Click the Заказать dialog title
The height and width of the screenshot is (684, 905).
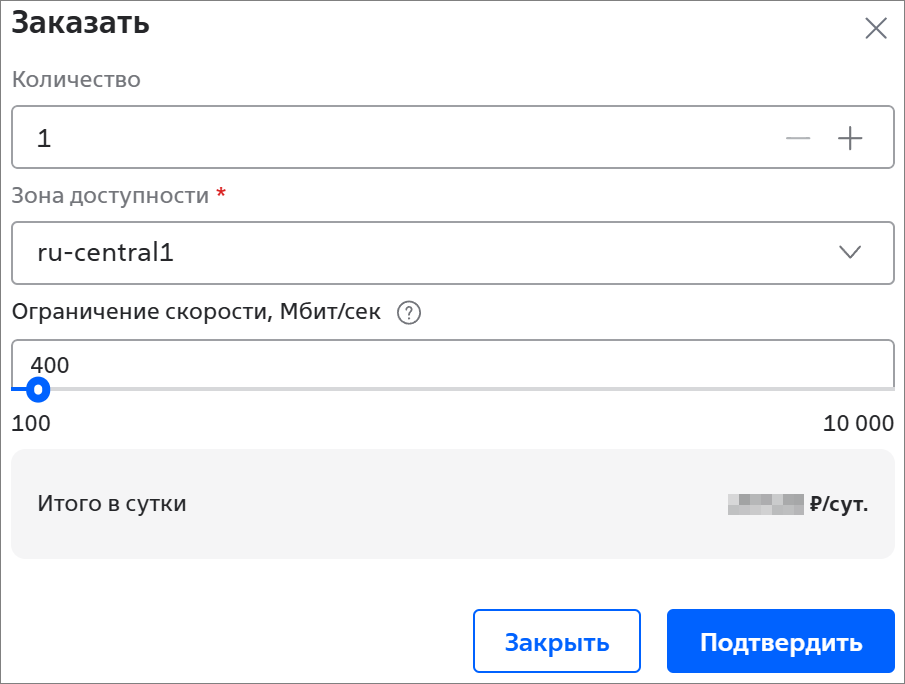point(81,23)
